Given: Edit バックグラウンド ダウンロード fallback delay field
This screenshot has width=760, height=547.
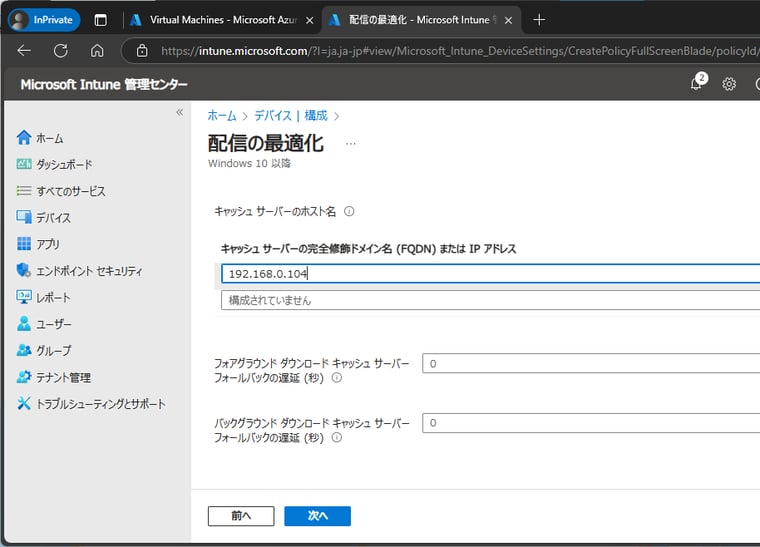Looking at the screenshot, I should pyautogui.click(x=591, y=423).
